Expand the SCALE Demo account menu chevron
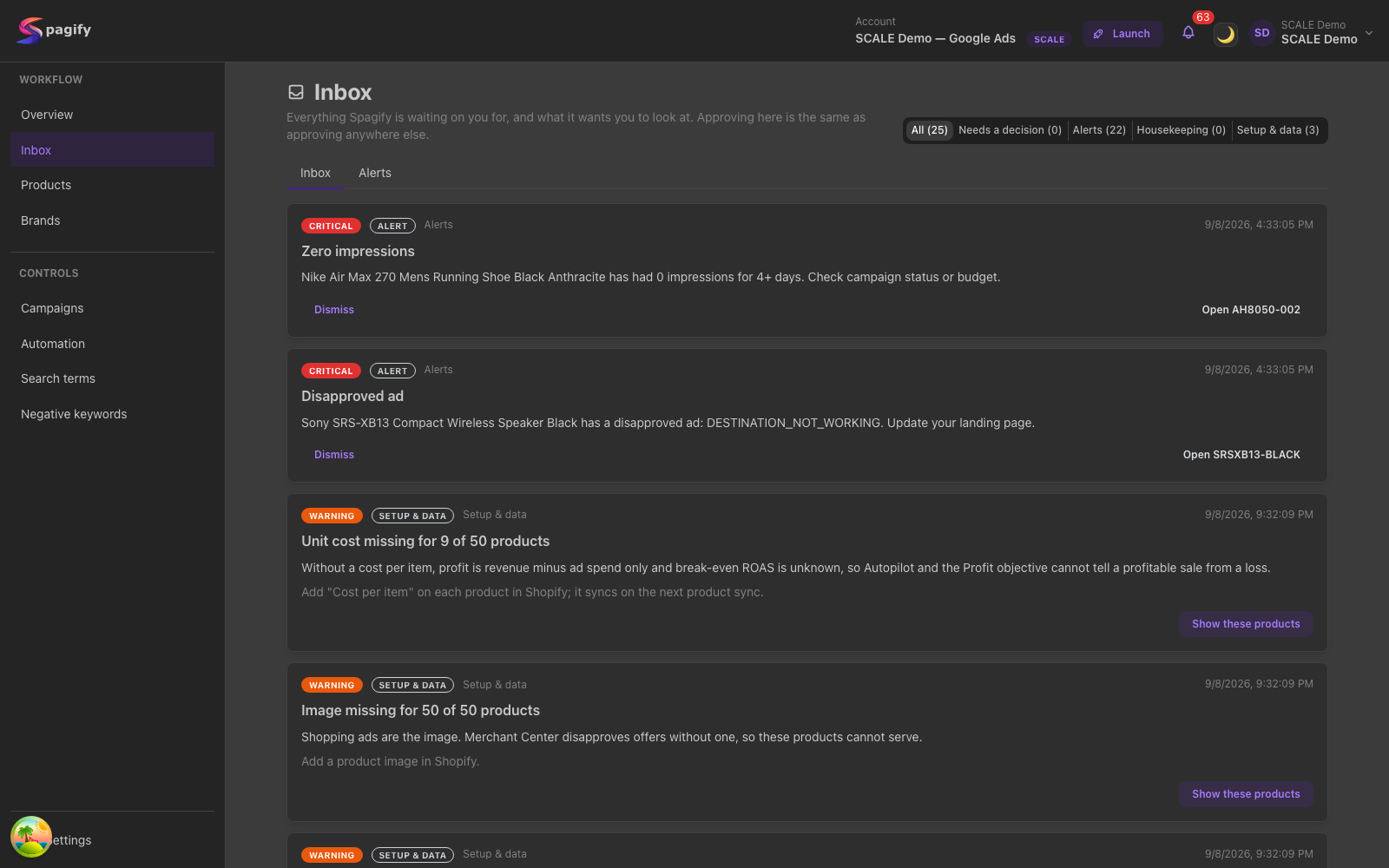The width and height of the screenshot is (1389, 868). pos(1369,33)
